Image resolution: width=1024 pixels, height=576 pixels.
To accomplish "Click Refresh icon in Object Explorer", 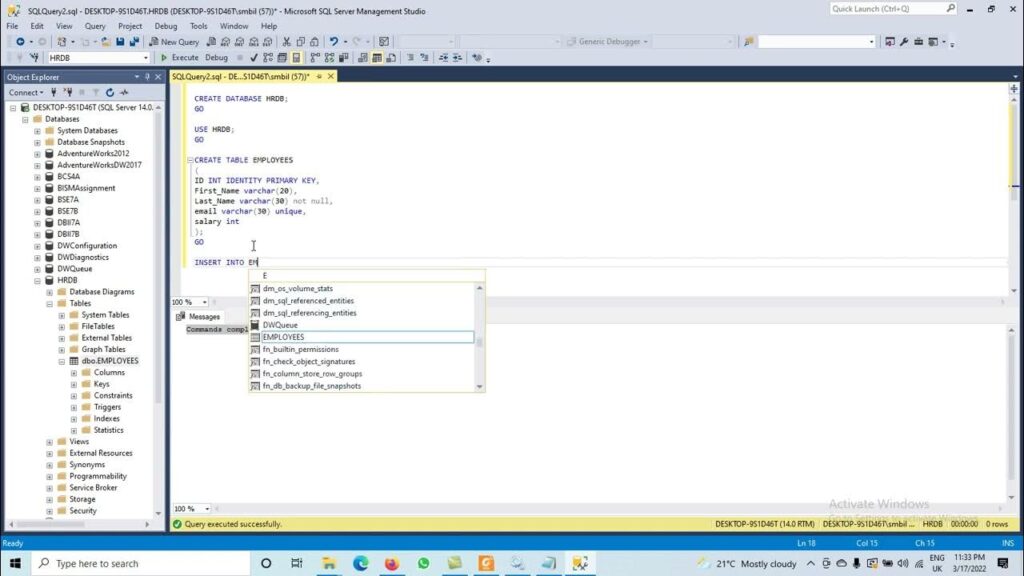I will tap(110, 93).
